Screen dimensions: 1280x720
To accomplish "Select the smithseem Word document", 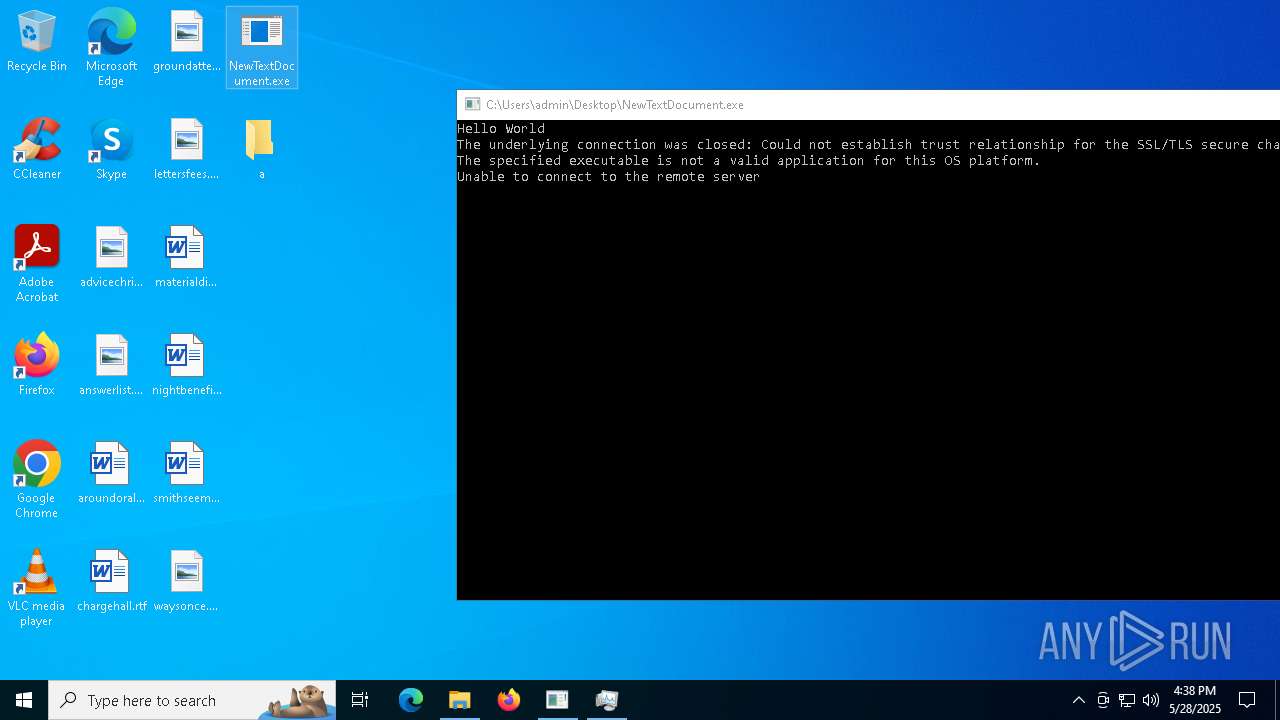I will coord(187,473).
